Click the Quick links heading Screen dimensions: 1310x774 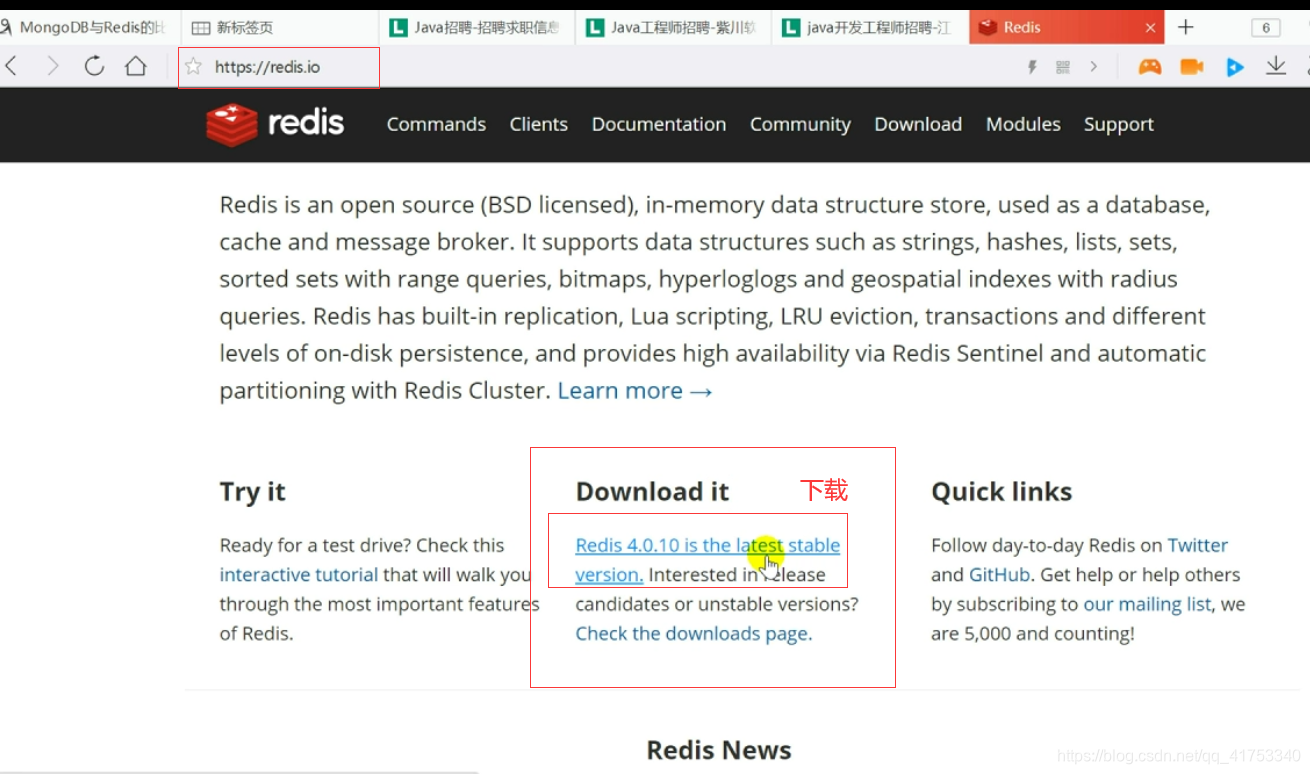tap(1002, 491)
